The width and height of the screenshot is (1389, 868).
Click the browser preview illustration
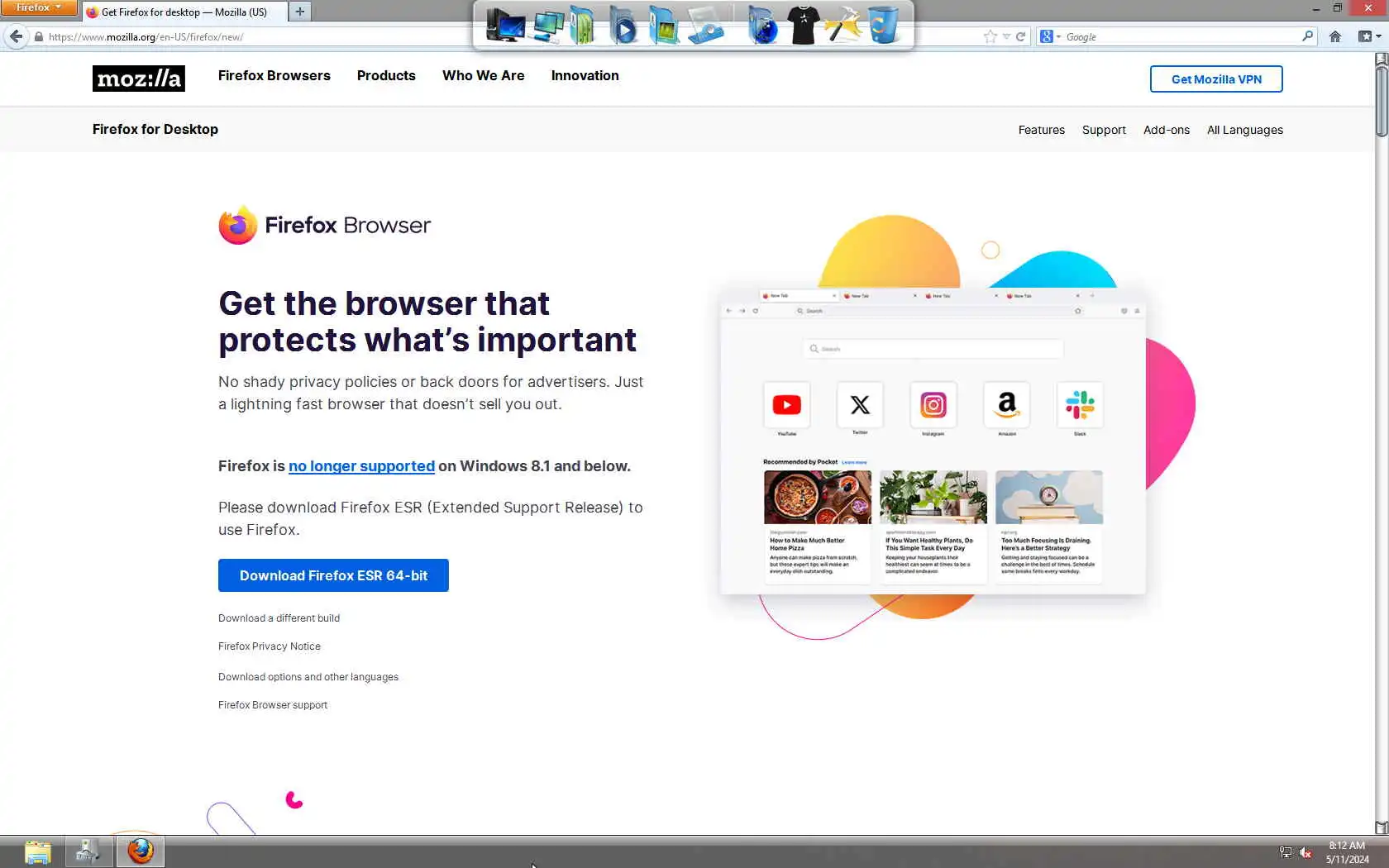933,441
